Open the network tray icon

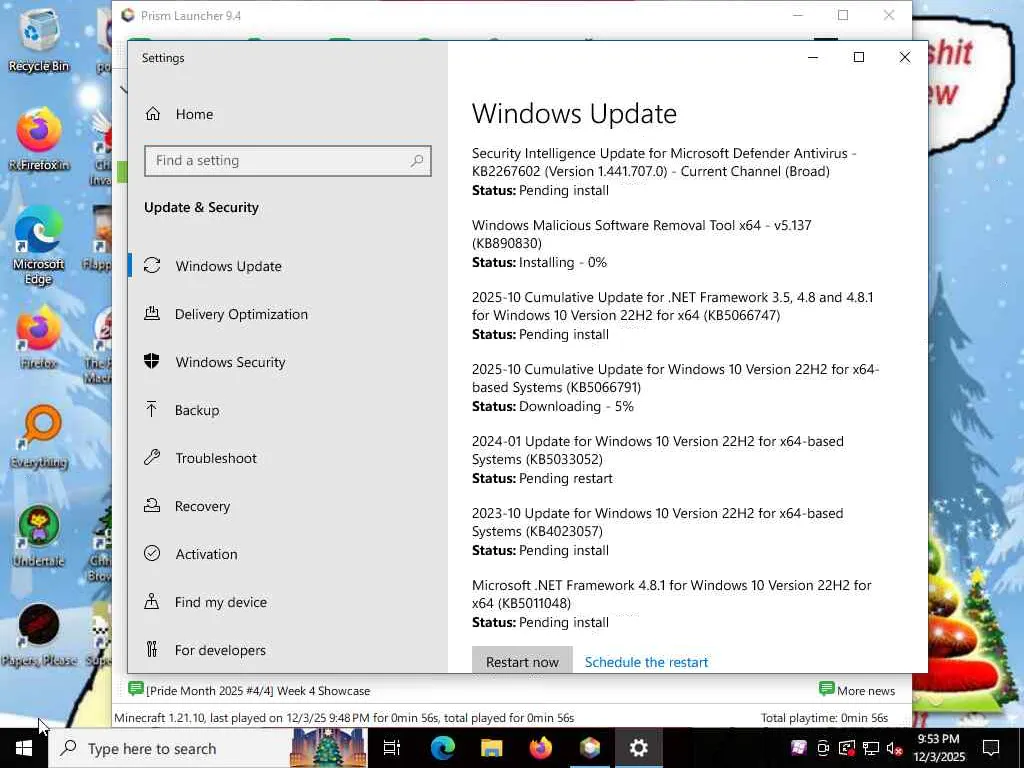[x=871, y=748]
